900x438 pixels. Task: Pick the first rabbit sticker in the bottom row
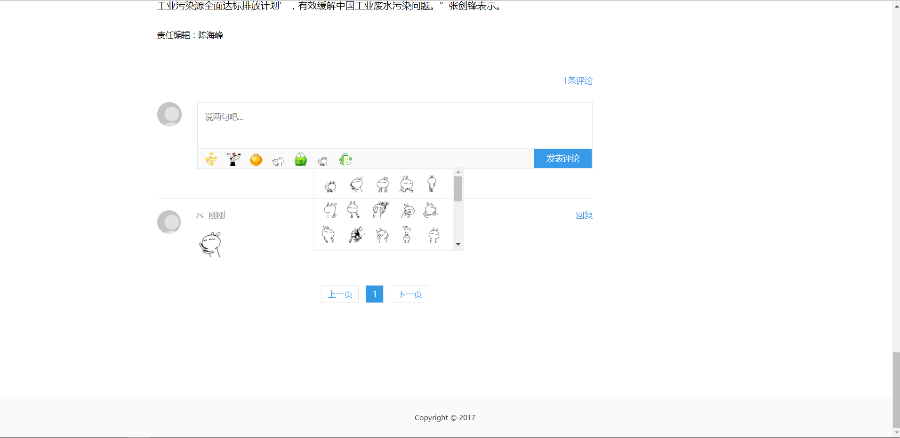coord(328,234)
